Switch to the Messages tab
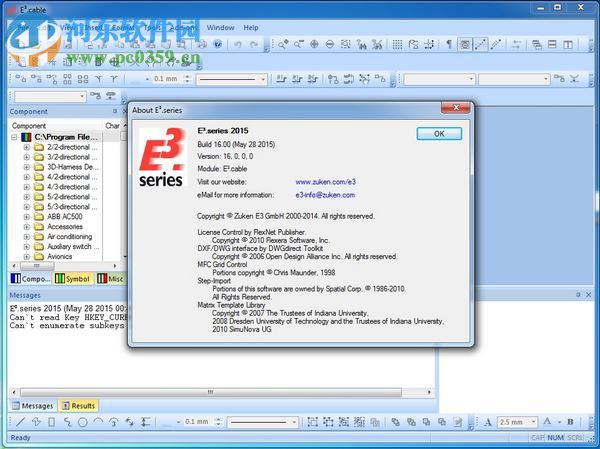The height and width of the screenshot is (449, 600). pos(33,406)
